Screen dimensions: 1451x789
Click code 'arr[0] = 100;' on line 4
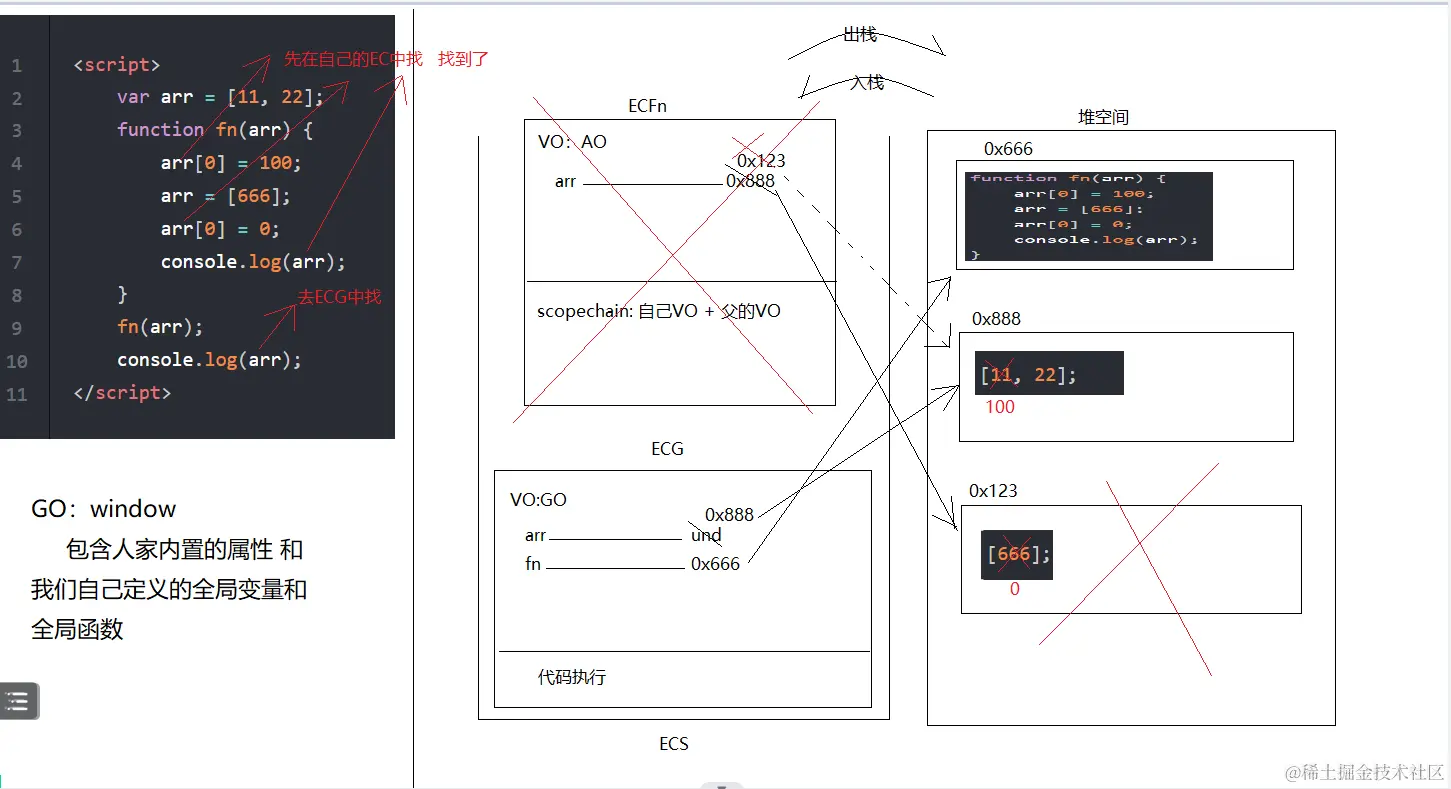(231, 163)
